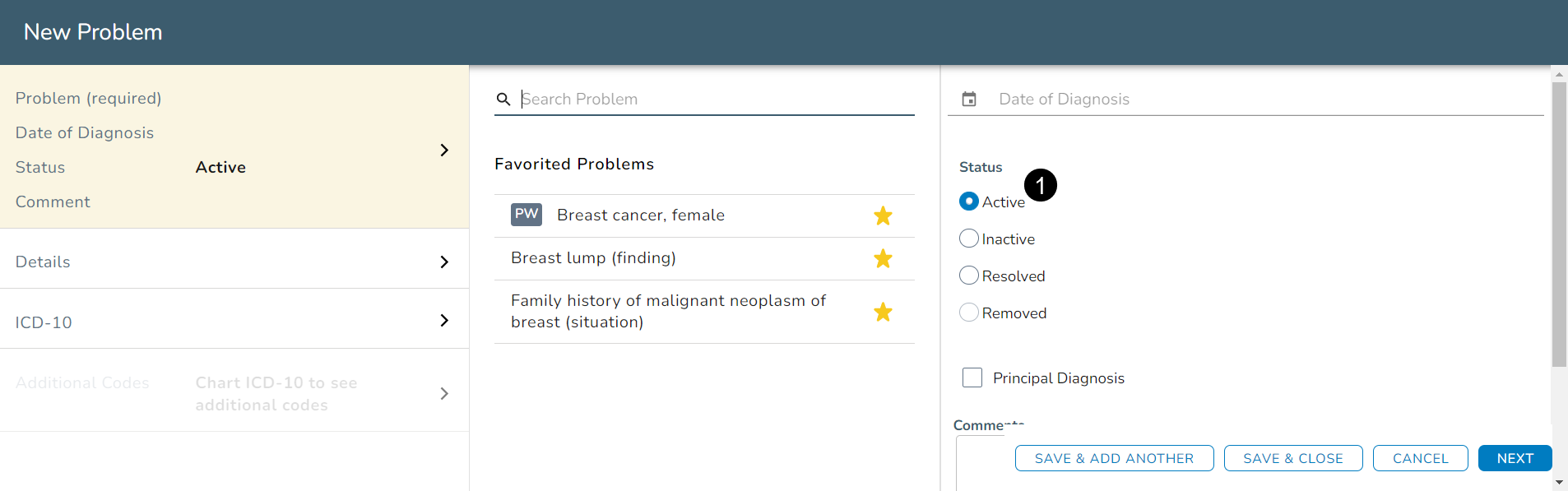Click the calendar icon for diagnosis date
This screenshot has height=491, width=1568.
click(969, 100)
